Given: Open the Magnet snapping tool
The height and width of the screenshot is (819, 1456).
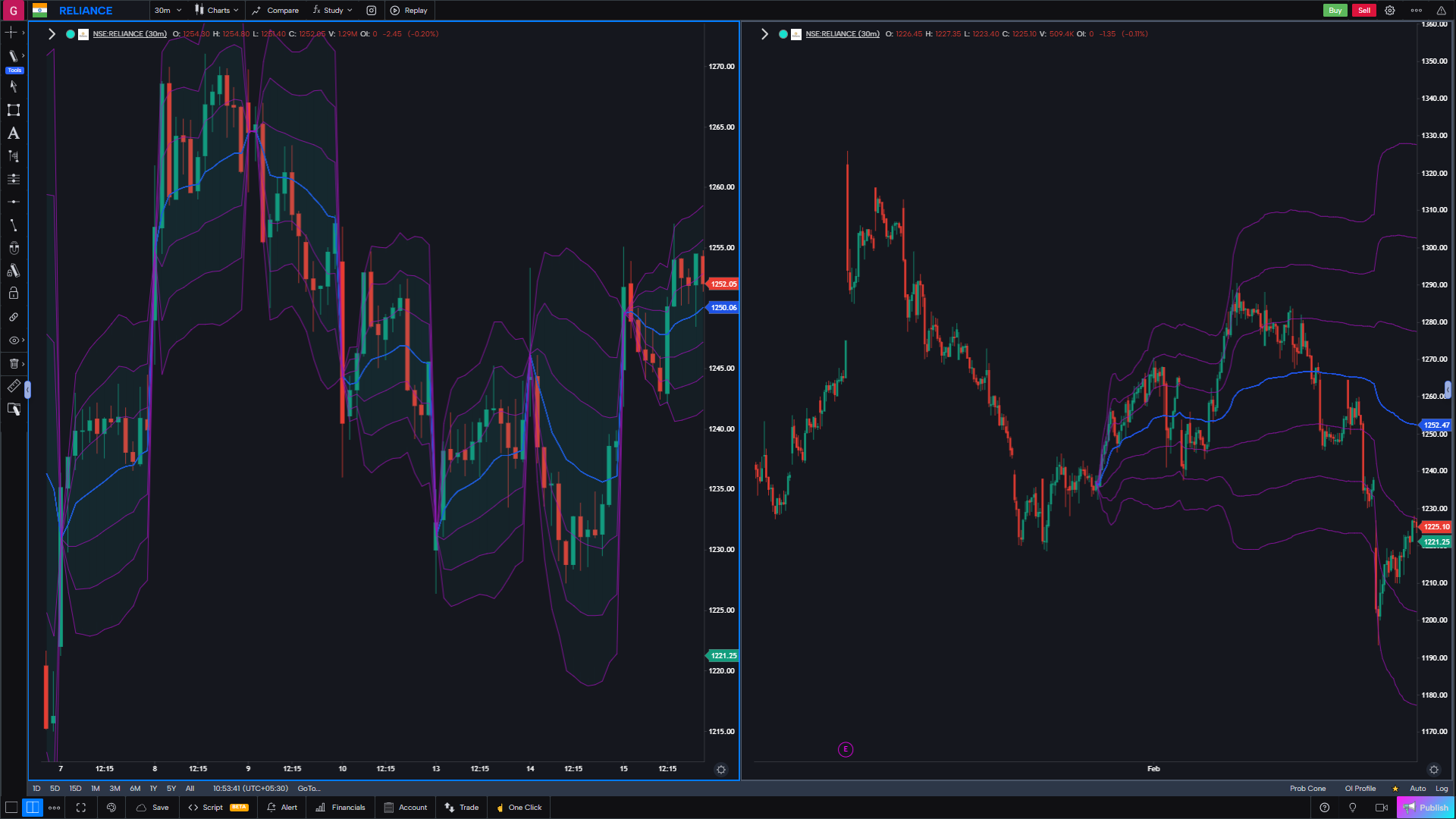Looking at the screenshot, I should (13, 247).
